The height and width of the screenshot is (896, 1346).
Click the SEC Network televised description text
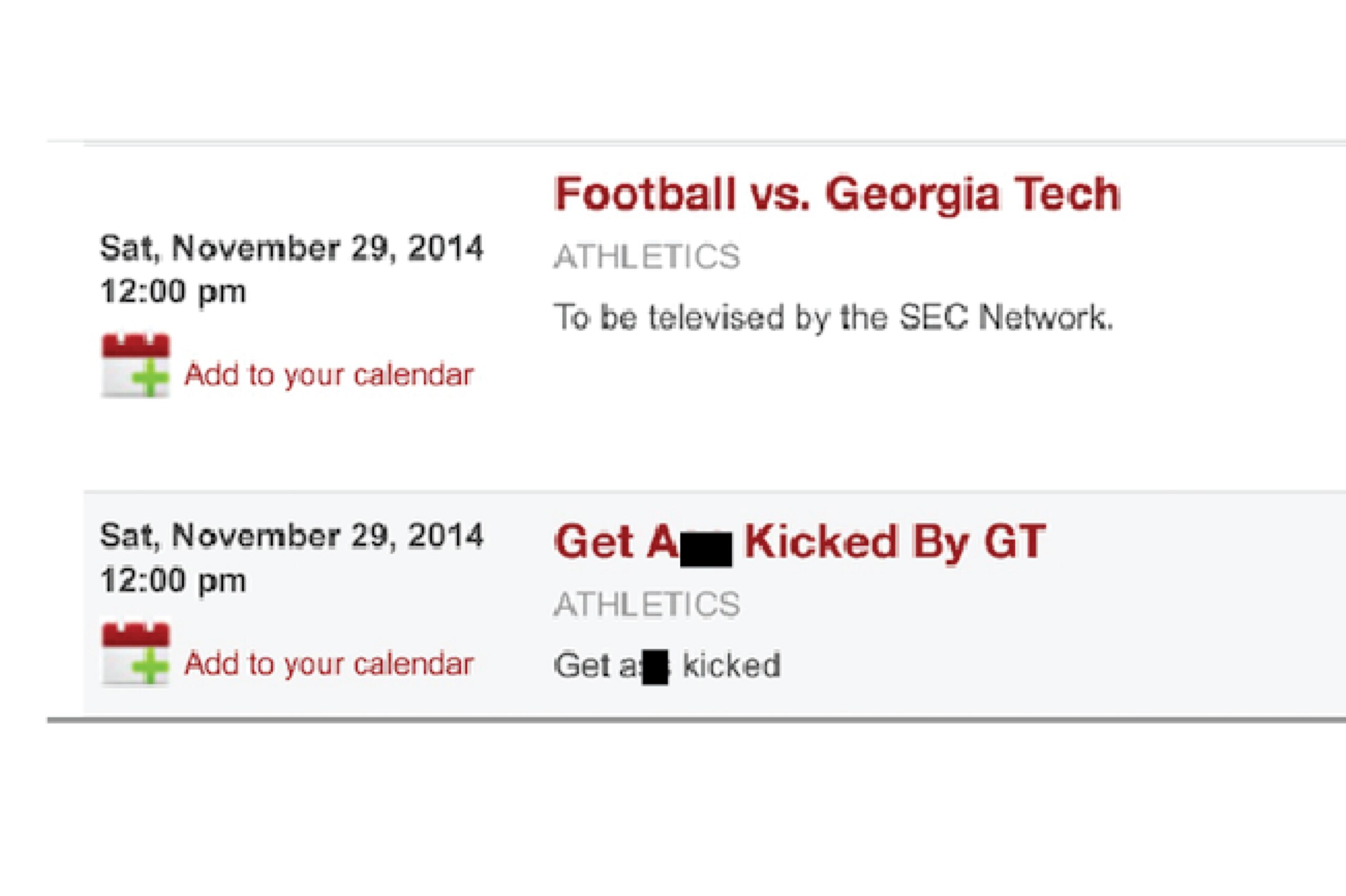click(834, 318)
